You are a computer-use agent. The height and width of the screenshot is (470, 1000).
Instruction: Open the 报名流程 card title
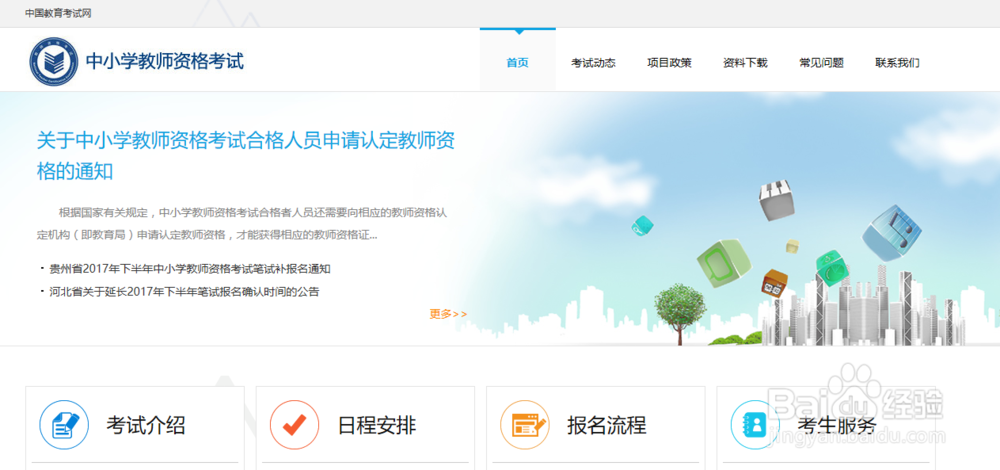(607, 425)
